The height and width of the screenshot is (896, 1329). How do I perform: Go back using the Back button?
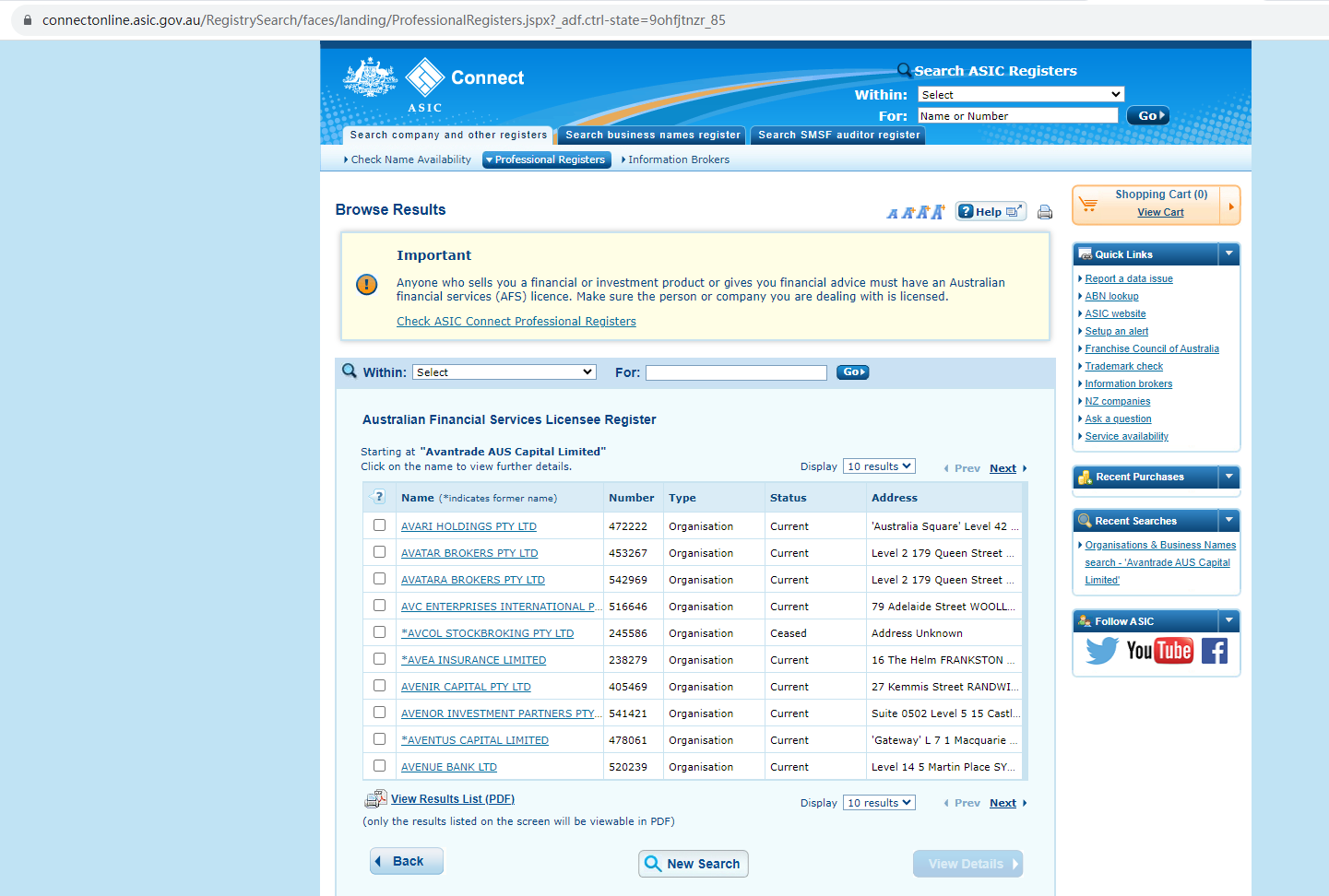point(407,861)
